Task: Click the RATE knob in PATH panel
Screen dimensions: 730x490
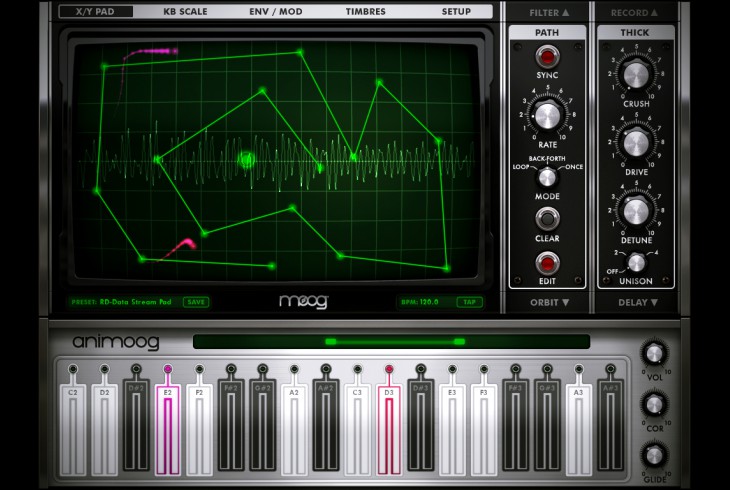Action: 548,116
